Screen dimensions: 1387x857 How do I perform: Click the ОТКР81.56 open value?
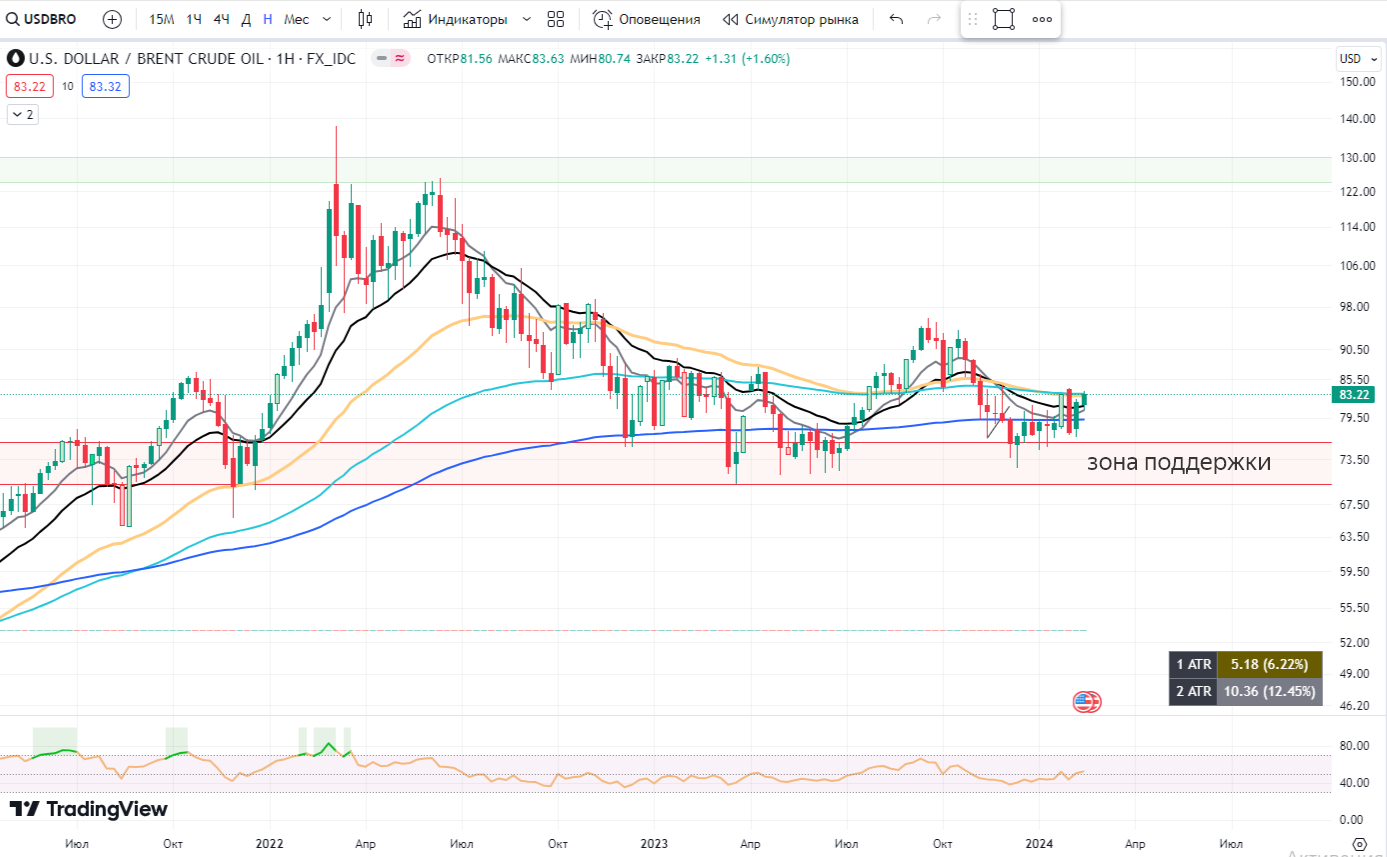[459, 58]
